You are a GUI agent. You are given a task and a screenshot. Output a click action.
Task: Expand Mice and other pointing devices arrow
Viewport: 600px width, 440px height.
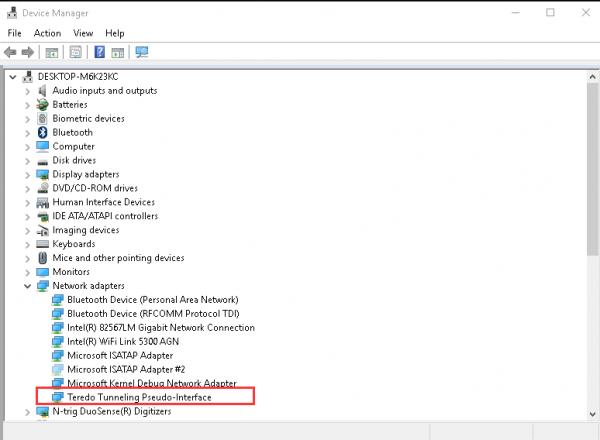tap(27, 259)
